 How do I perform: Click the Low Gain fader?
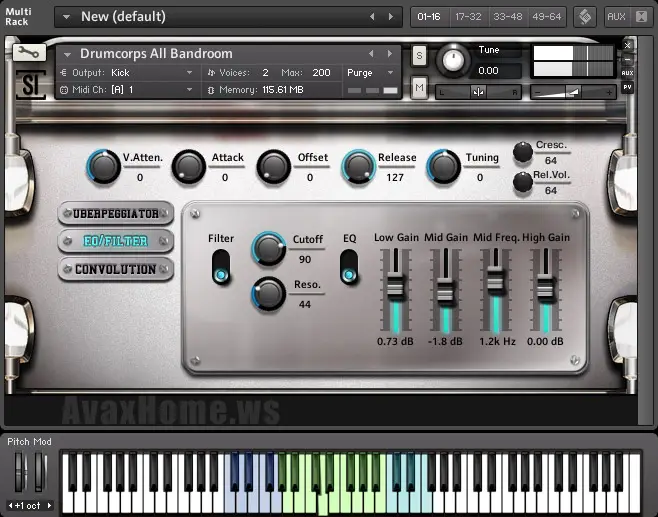tap(395, 287)
